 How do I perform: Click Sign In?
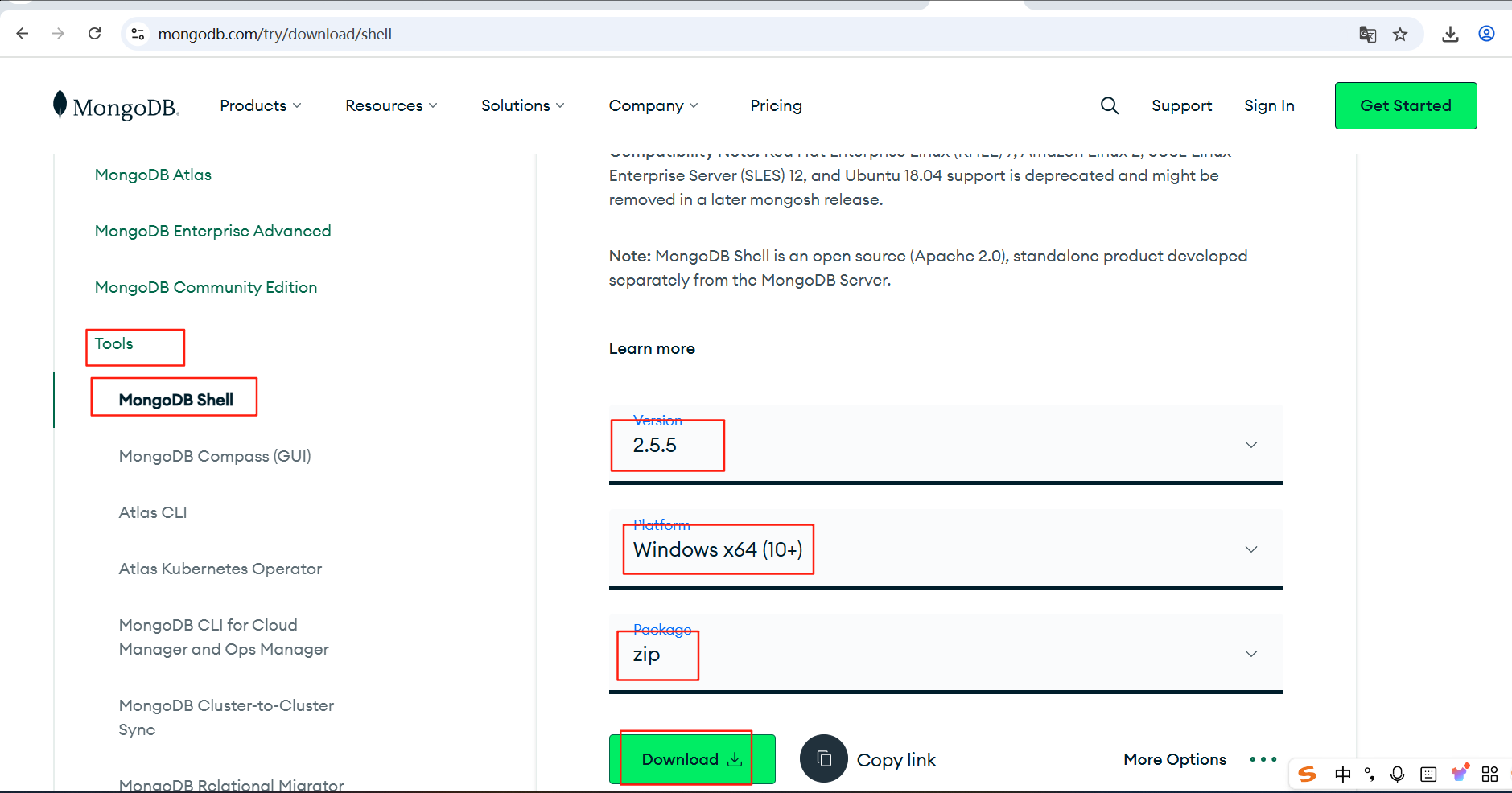(1269, 105)
